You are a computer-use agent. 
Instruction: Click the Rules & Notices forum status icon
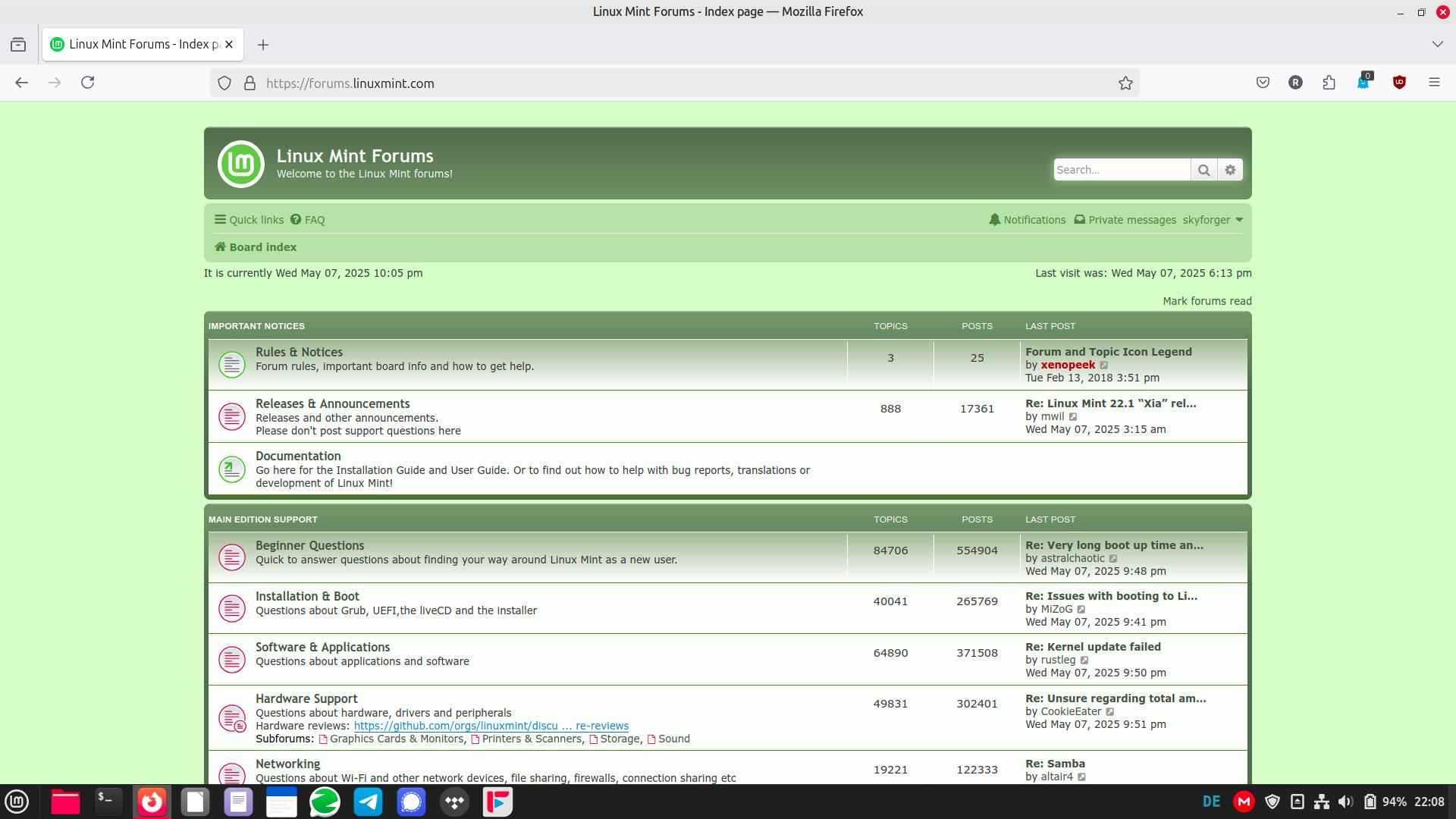point(232,365)
